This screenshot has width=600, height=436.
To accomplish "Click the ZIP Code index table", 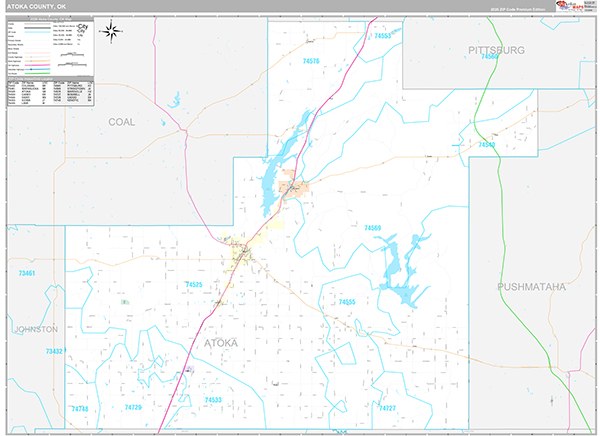I will pos(51,92).
